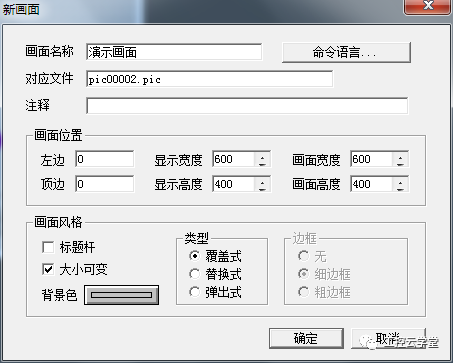Click the 画面高度 value field
Screen dimensions: 453x363
pyautogui.click(x=372, y=184)
